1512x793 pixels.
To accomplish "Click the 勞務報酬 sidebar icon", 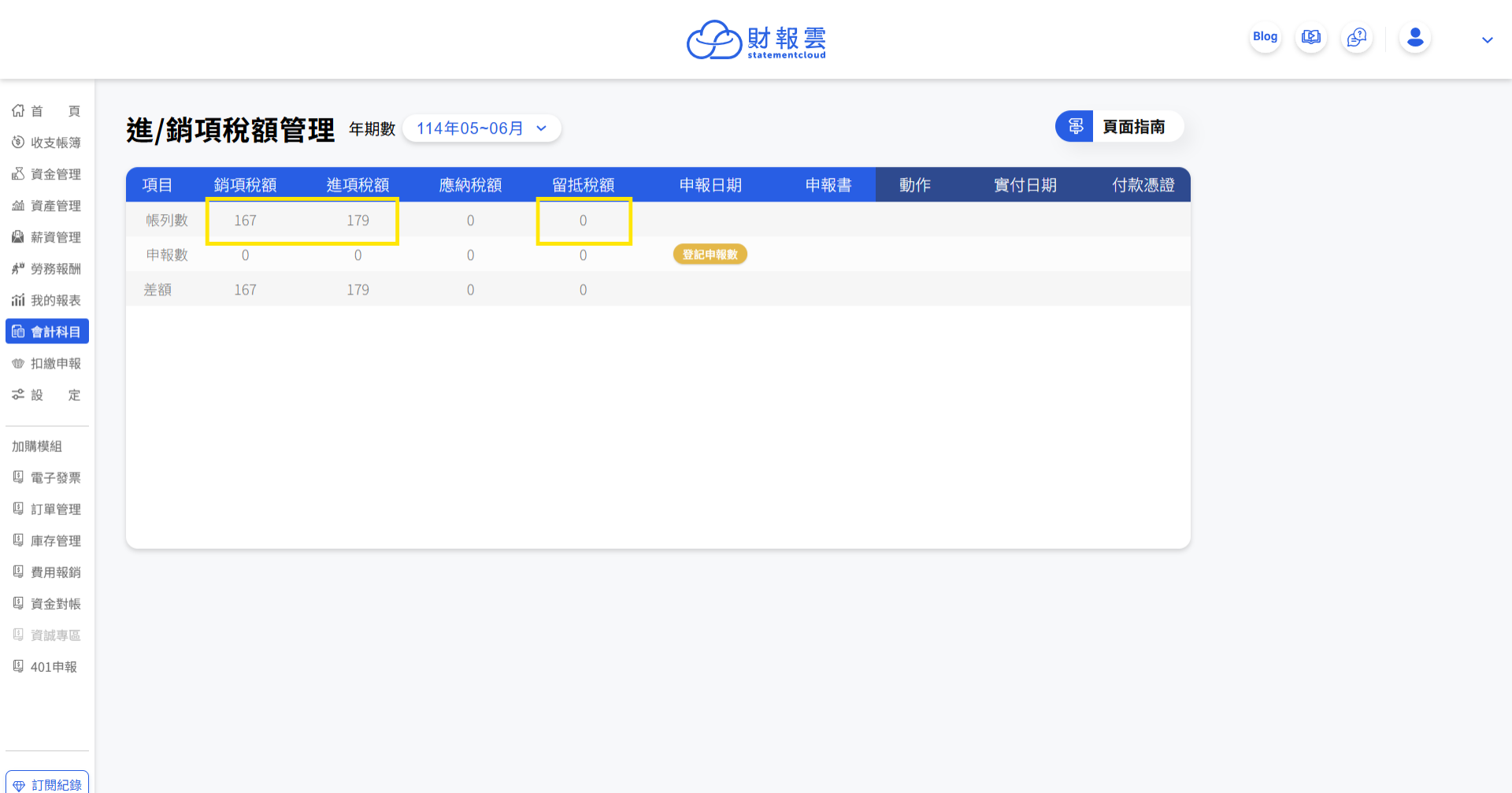I will pyautogui.click(x=18, y=269).
